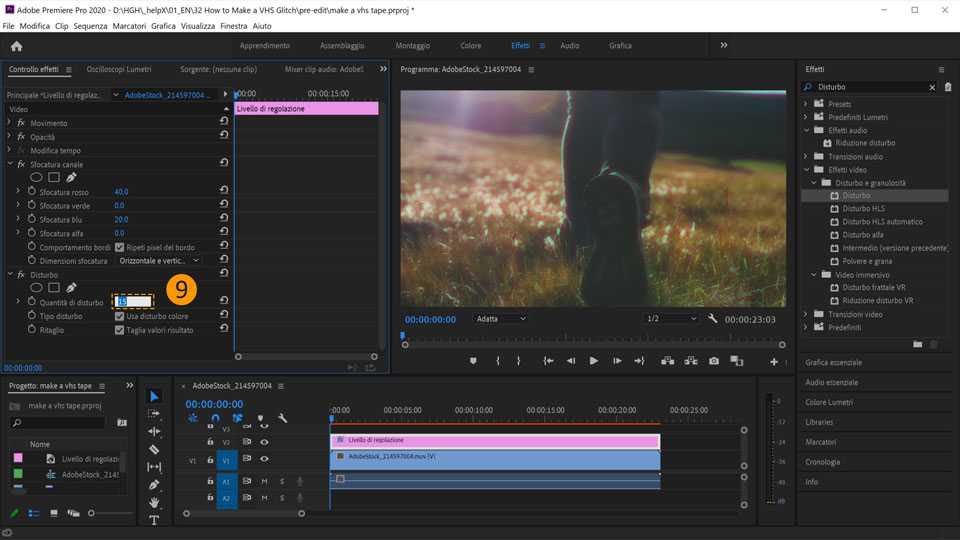The image size is (960, 540).
Task: Toggle stopwatch for Quantità di disturbo
Action: click(x=32, y=301)
